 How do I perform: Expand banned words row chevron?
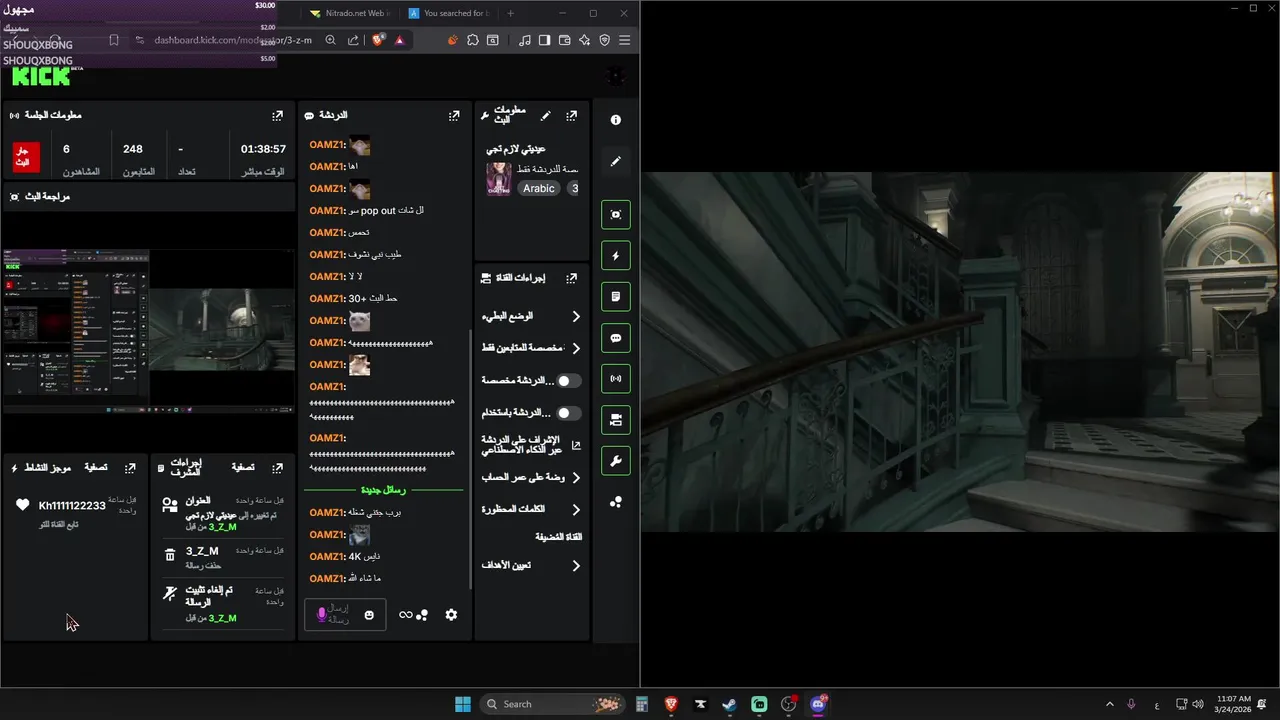point(576,510)
